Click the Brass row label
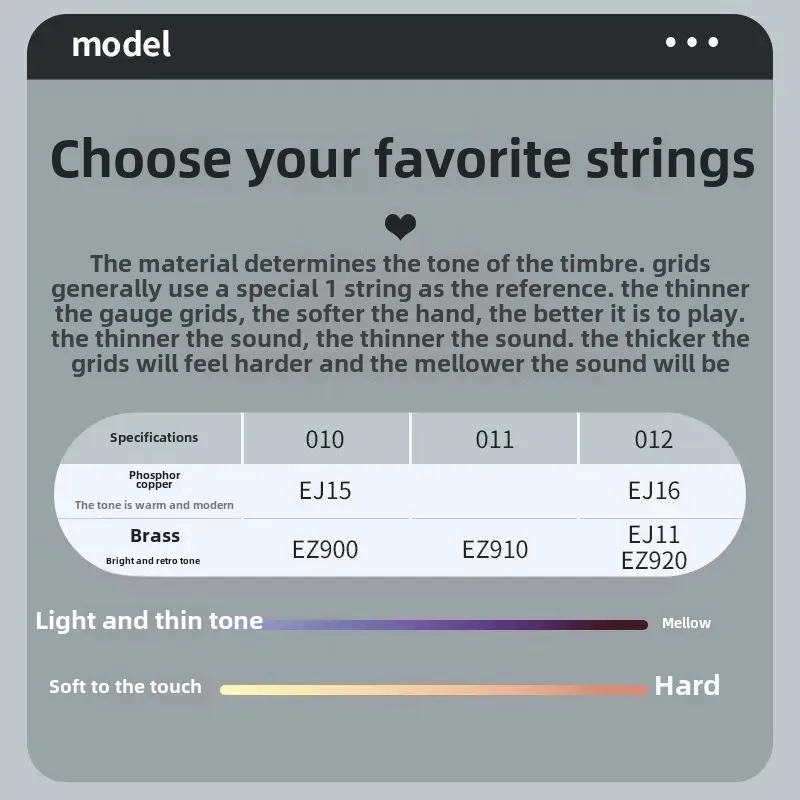The height and width of the screenshot is (800, 800). click(x=155, y=536)
